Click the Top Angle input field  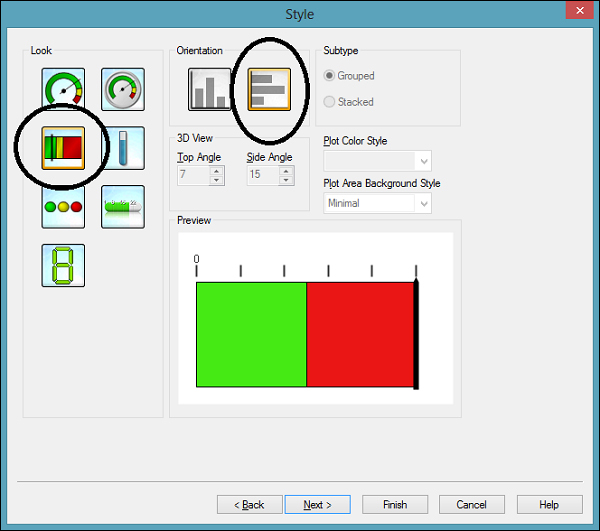coord(194,175)
